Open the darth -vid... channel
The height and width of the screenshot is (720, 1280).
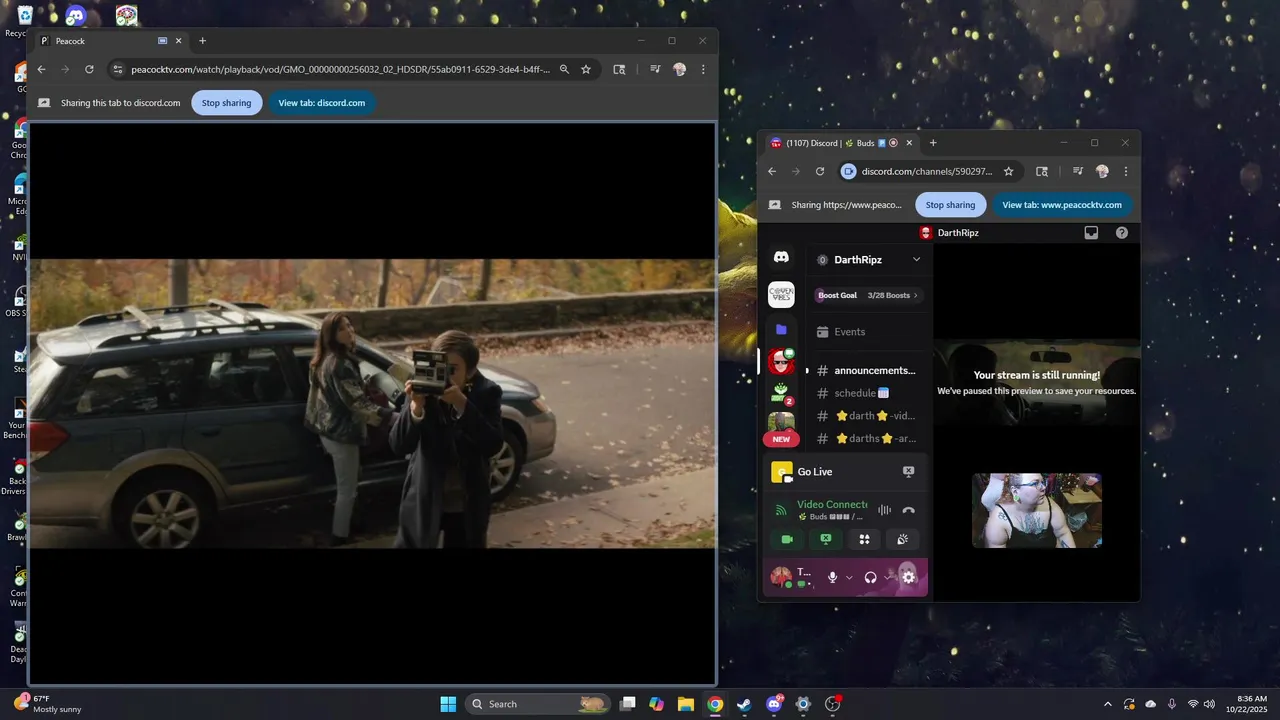pos(868,416)
